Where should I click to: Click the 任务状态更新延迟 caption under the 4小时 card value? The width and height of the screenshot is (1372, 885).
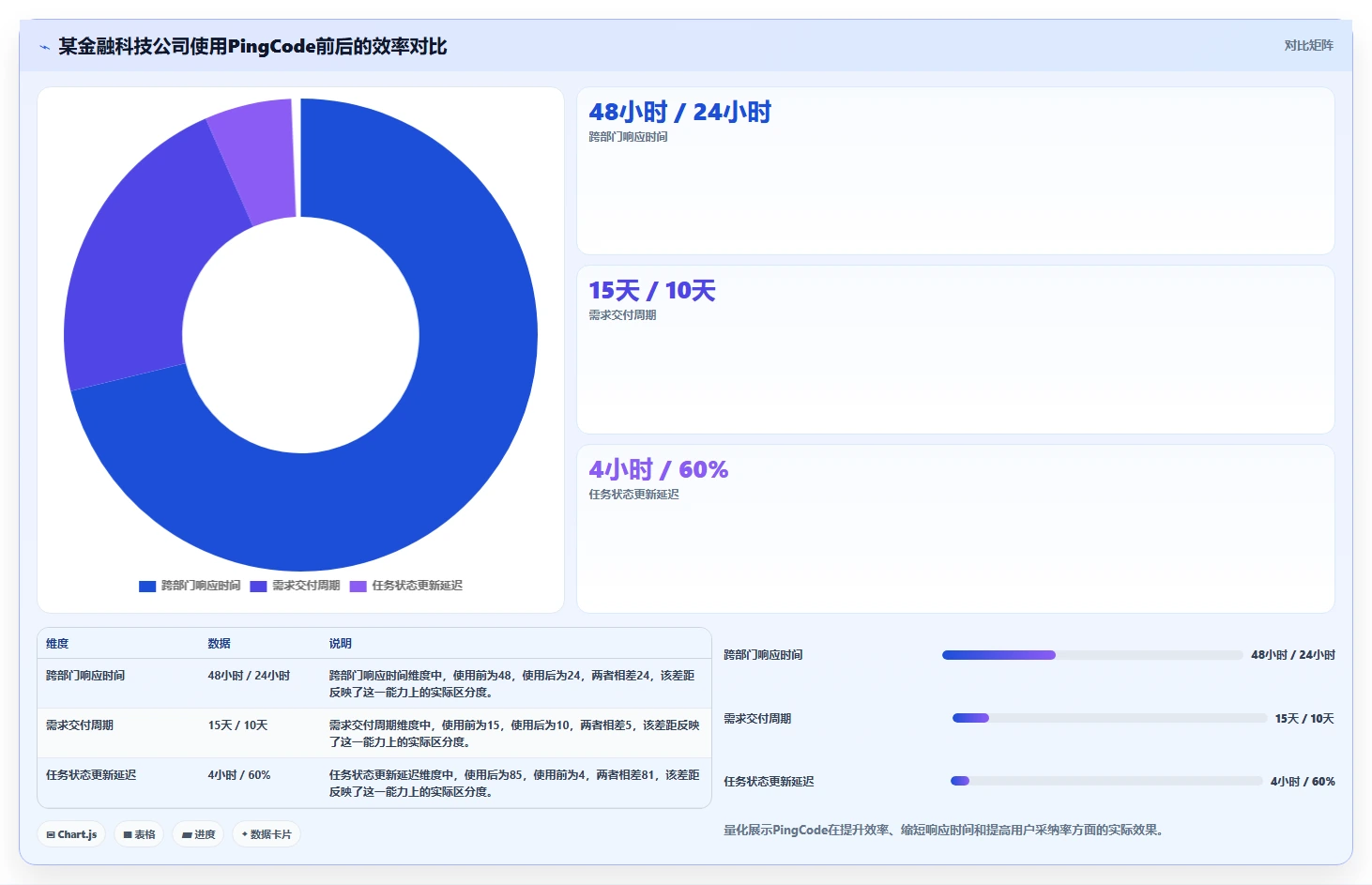[633, 495]
